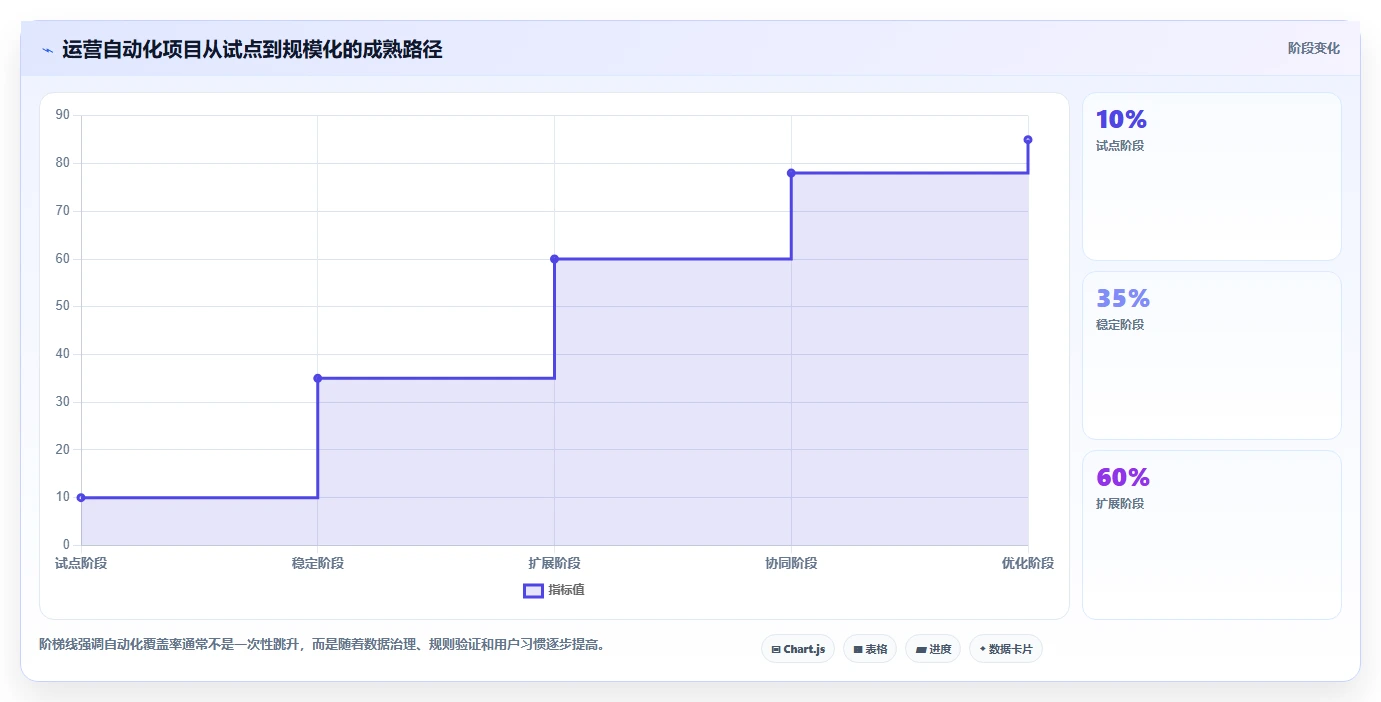Click the data point at 优化阶段 value 85

tap(1028, 140)
